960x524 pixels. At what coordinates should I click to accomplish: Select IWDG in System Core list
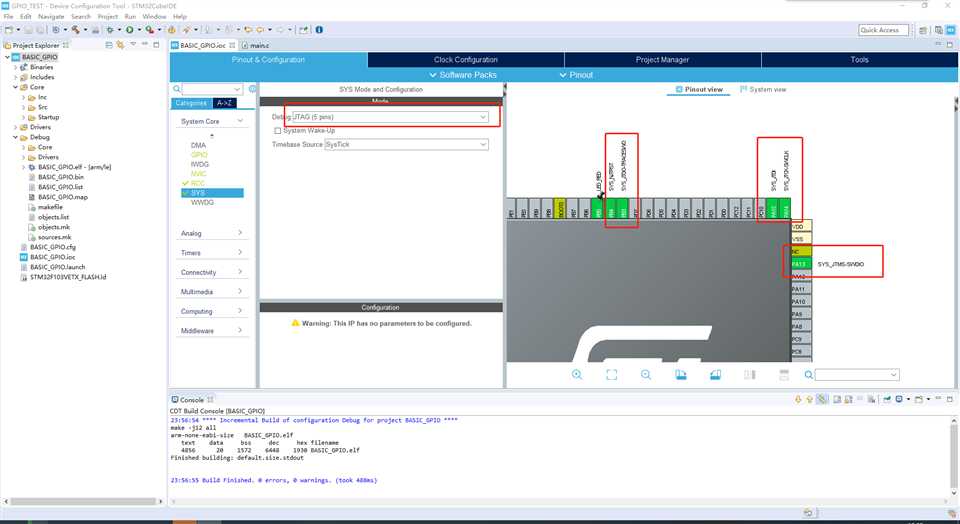200,164
